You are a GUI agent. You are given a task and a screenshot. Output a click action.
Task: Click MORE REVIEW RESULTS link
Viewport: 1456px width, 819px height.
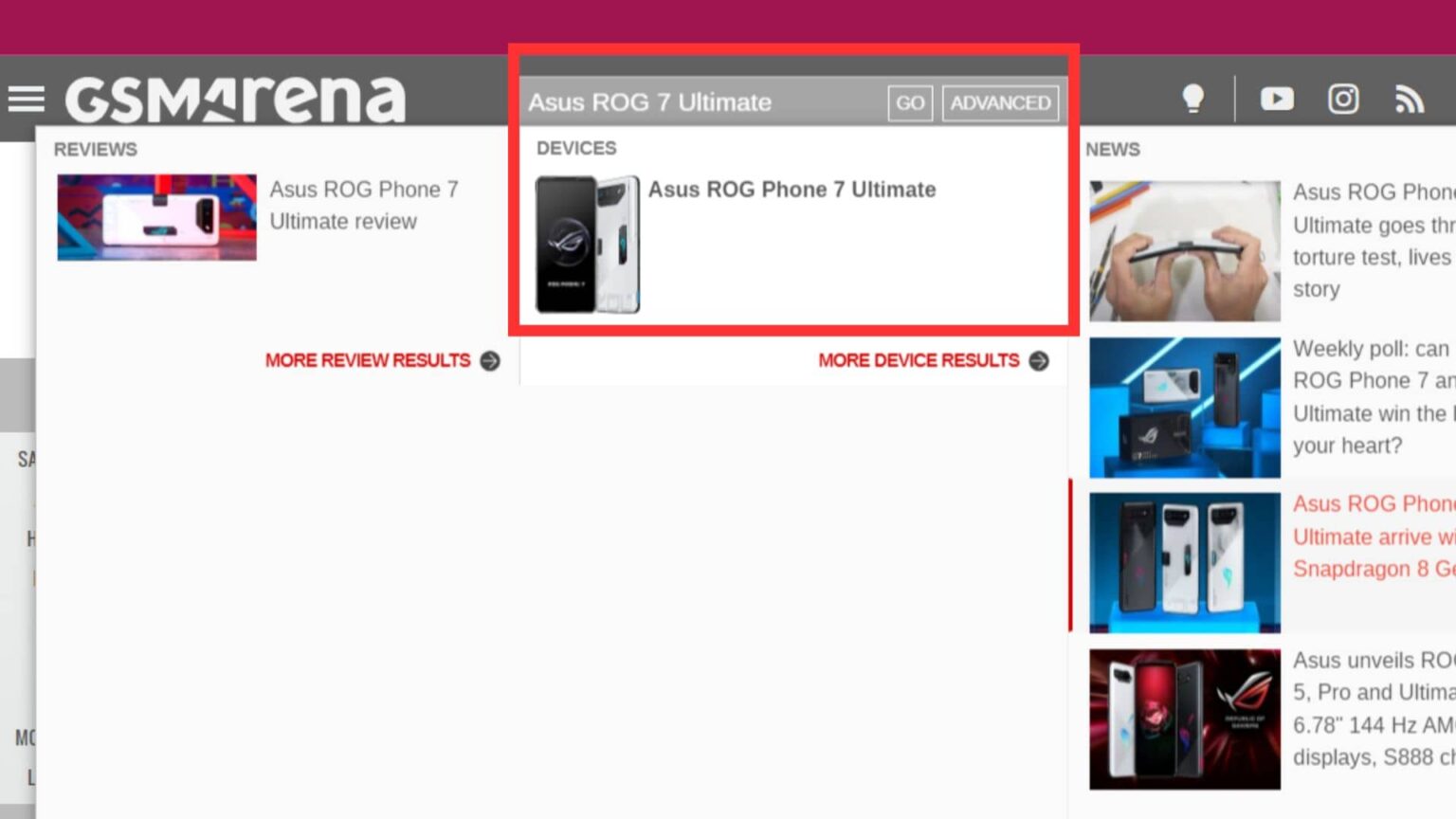(368, 361)
